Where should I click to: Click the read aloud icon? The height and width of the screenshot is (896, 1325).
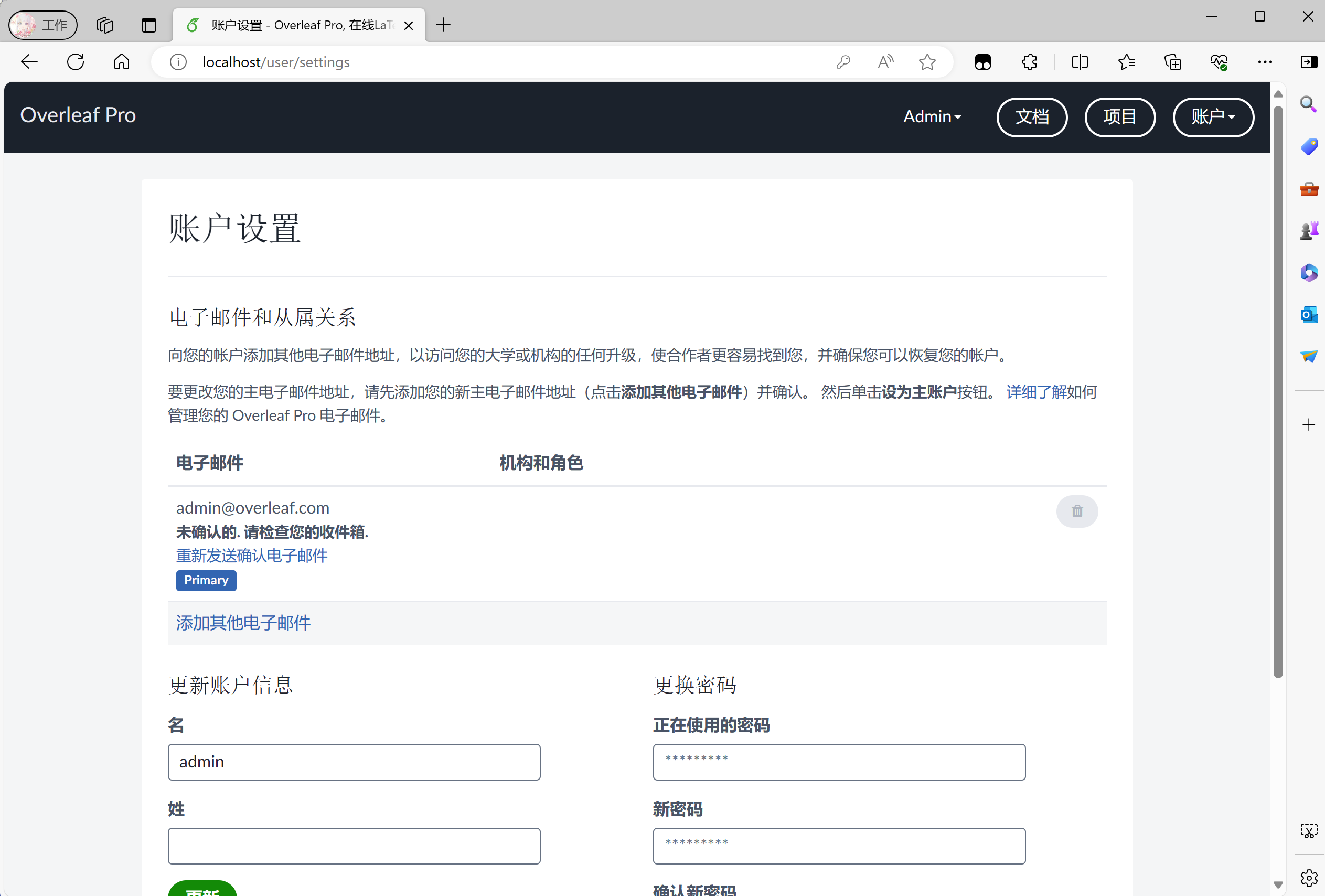coord(885,61)
